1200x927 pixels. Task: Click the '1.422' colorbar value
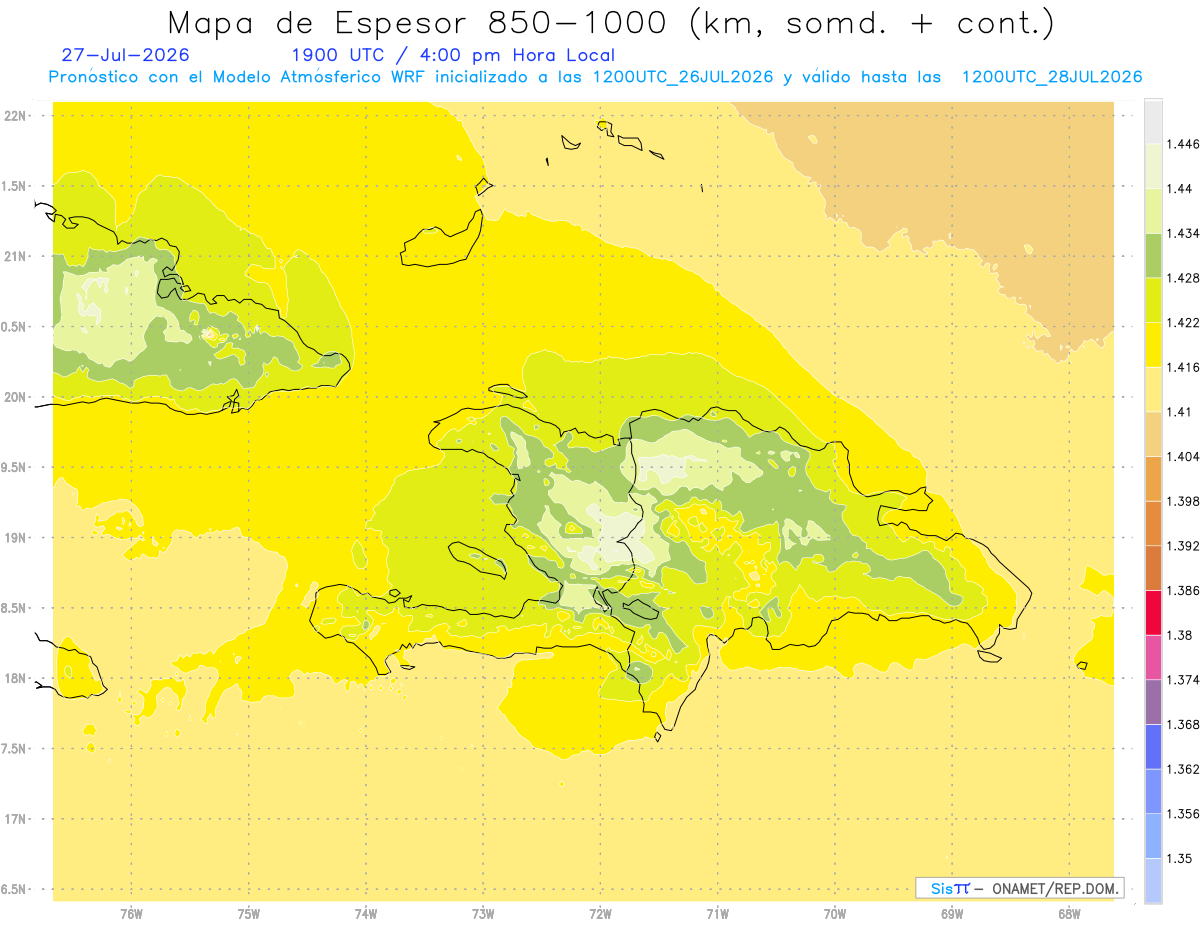[x=1182, y=323]
